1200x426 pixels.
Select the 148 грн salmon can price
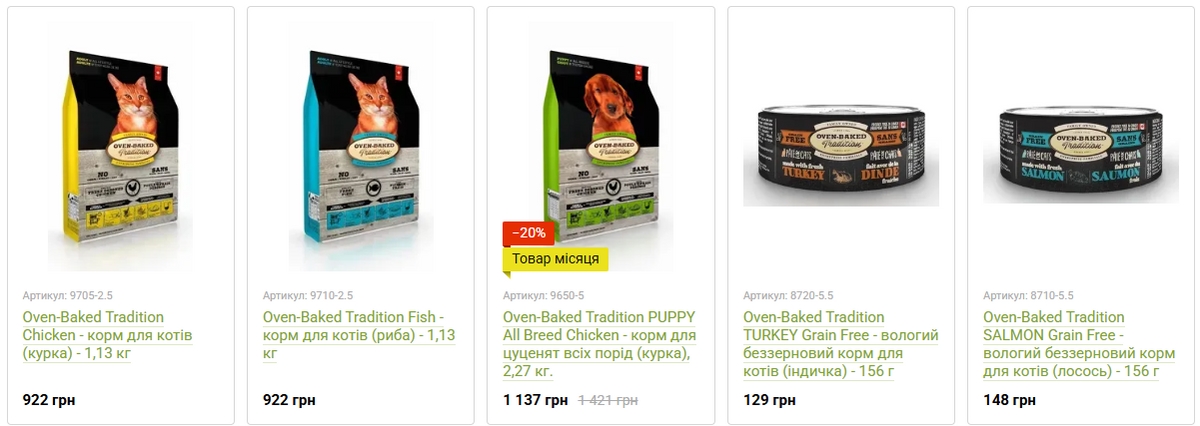[1009, 400]
